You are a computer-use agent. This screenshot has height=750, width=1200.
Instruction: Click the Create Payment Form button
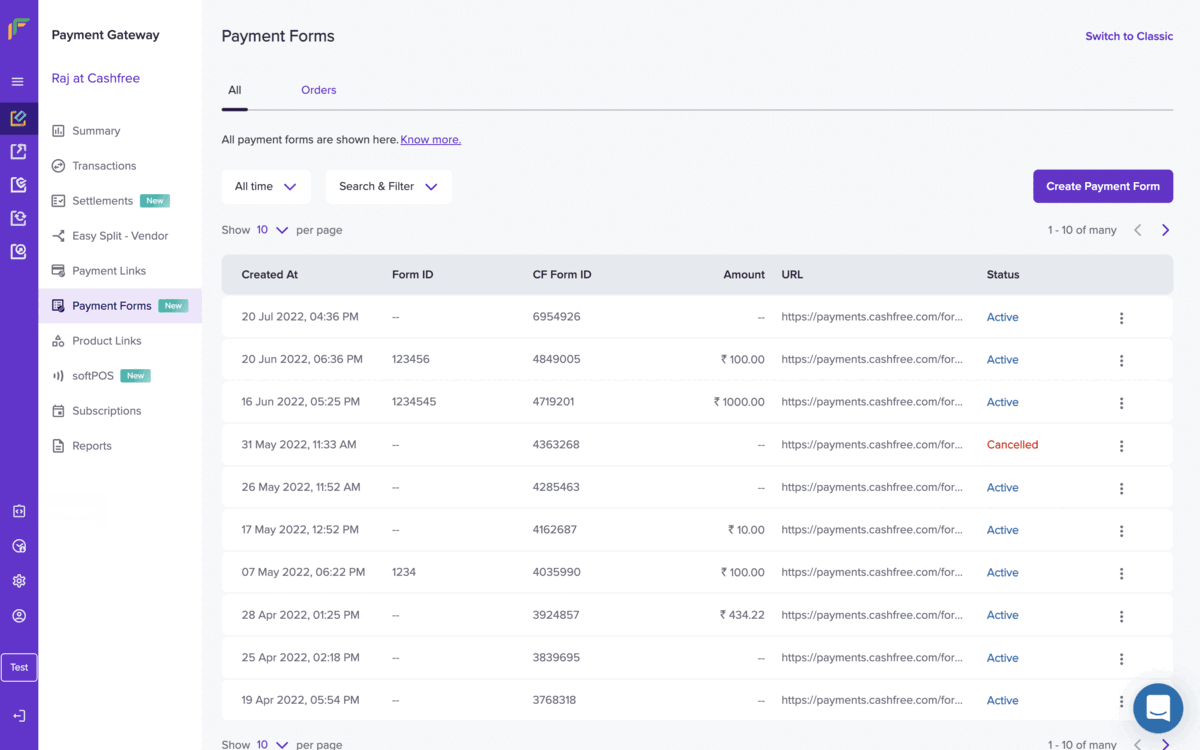(1103, 186)
